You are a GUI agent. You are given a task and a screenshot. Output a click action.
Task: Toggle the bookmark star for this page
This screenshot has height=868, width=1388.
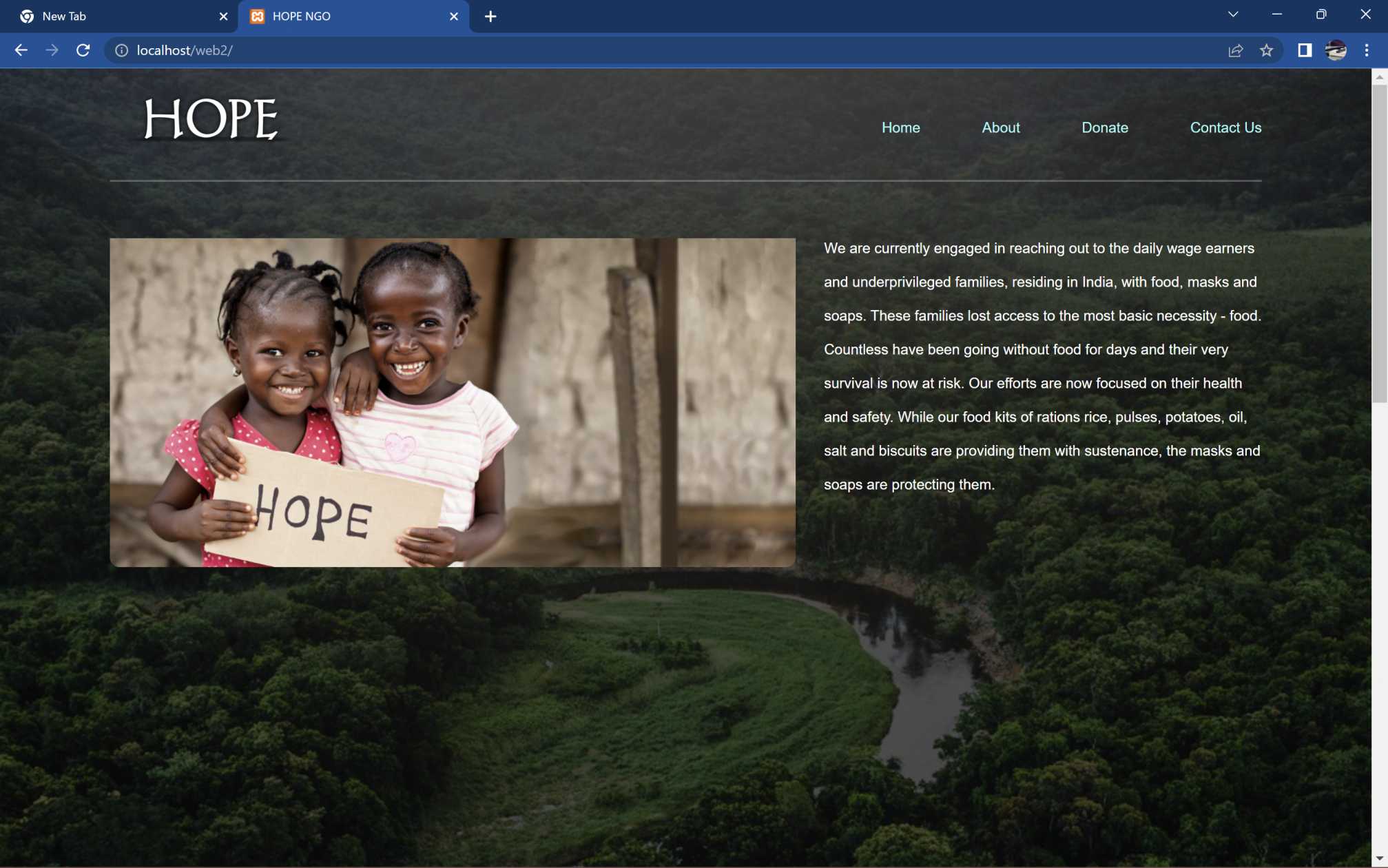click(1266, 50)
